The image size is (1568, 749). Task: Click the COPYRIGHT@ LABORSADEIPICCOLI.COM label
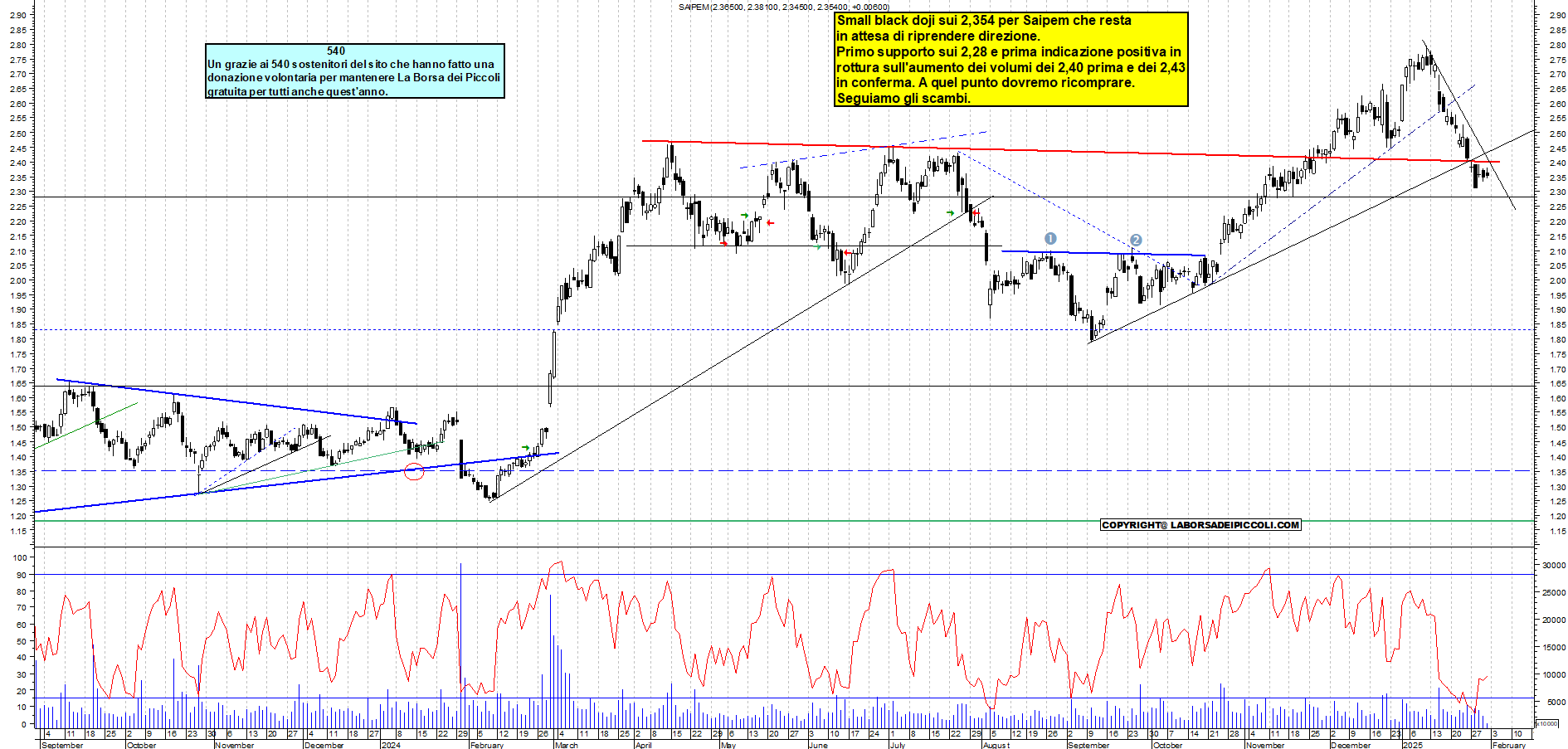pos(1200,525)
